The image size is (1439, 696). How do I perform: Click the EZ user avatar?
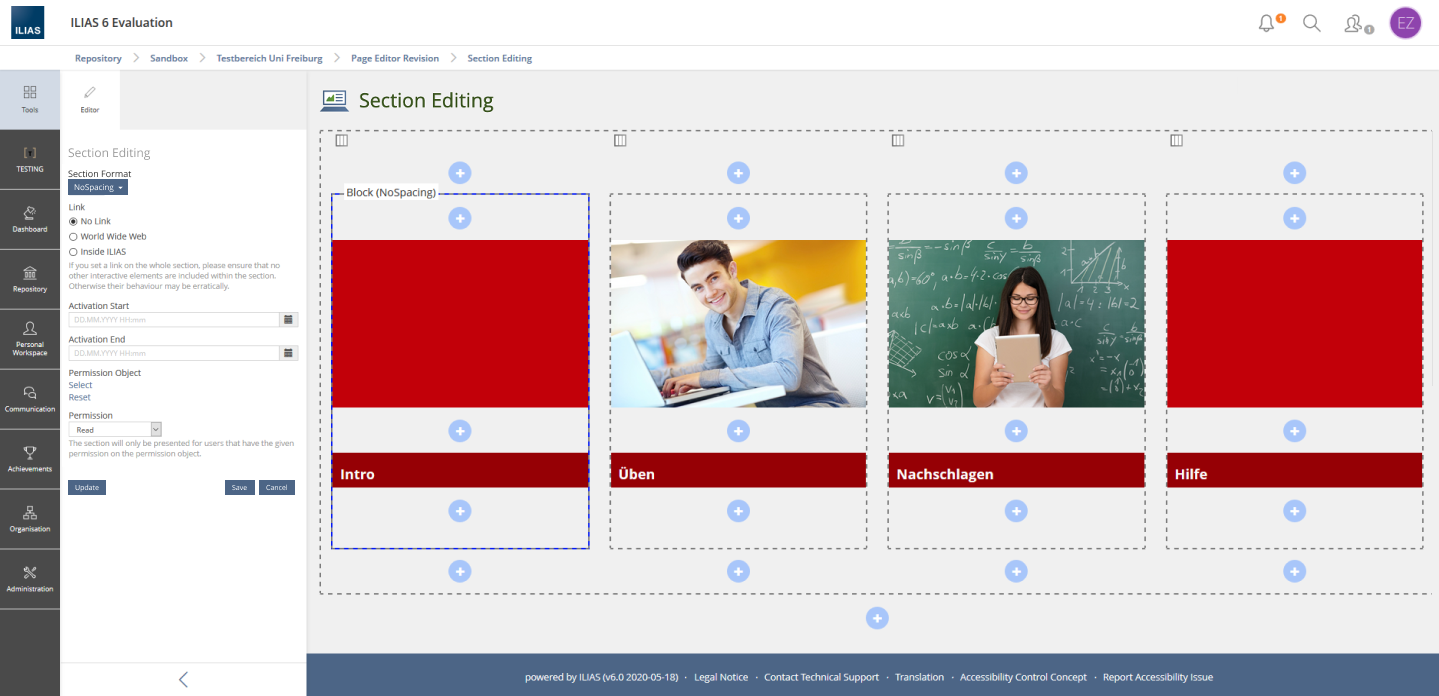coord(1405,23)
